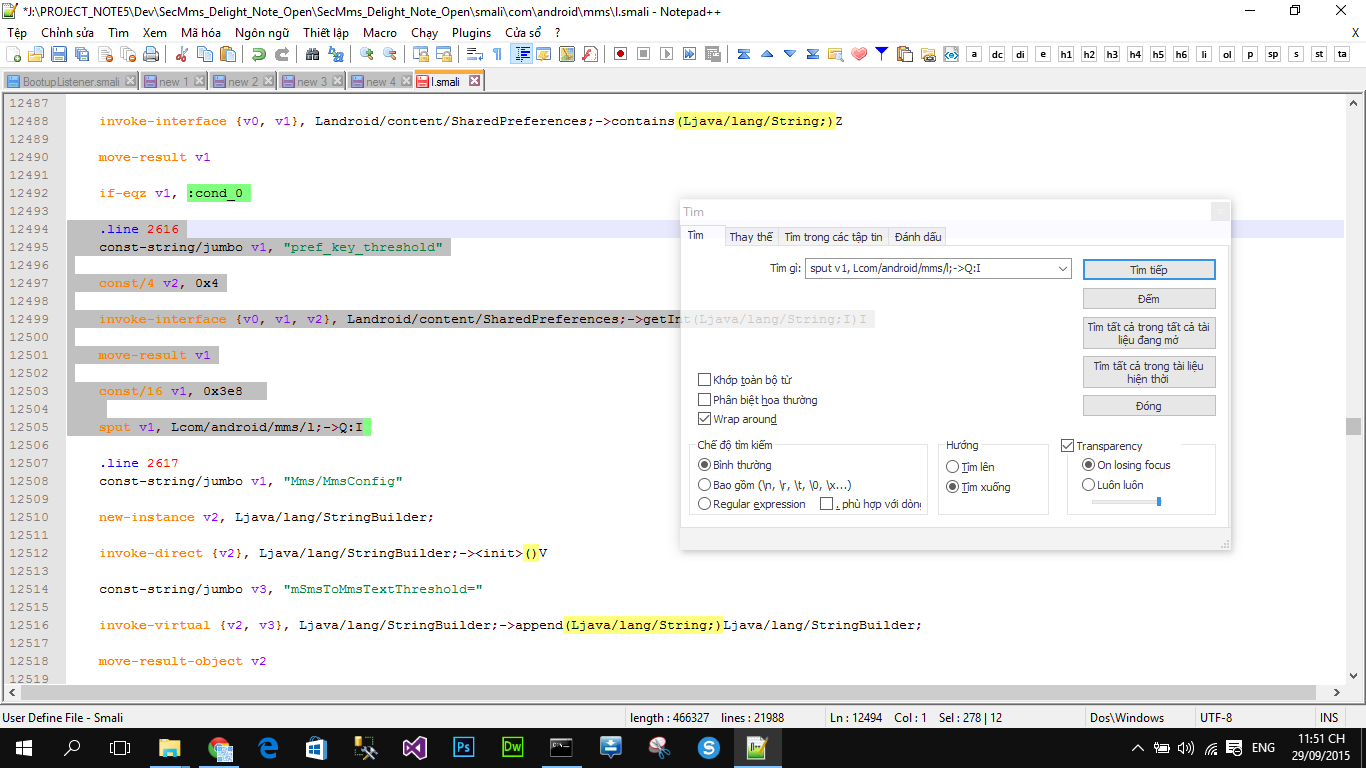Click the h1 tag toolbar button

1066,54
